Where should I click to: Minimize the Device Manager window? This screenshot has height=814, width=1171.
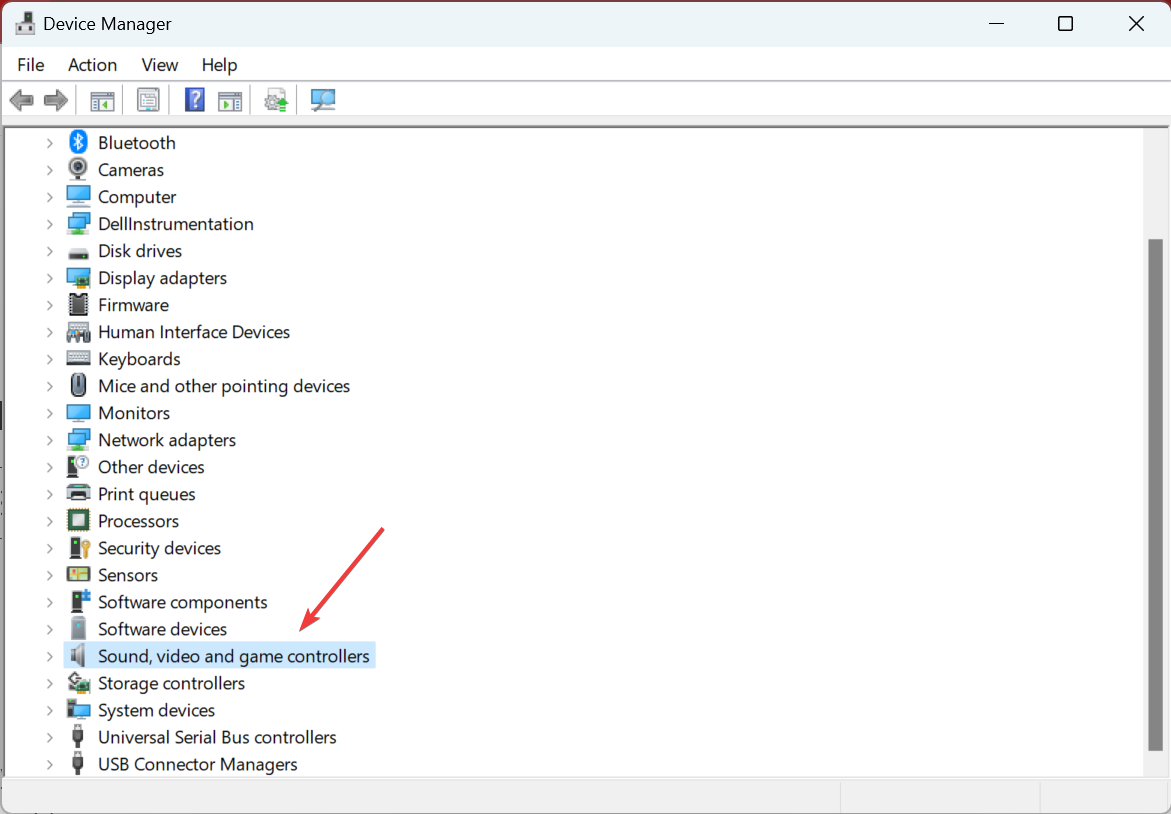[x=995, y=24]
